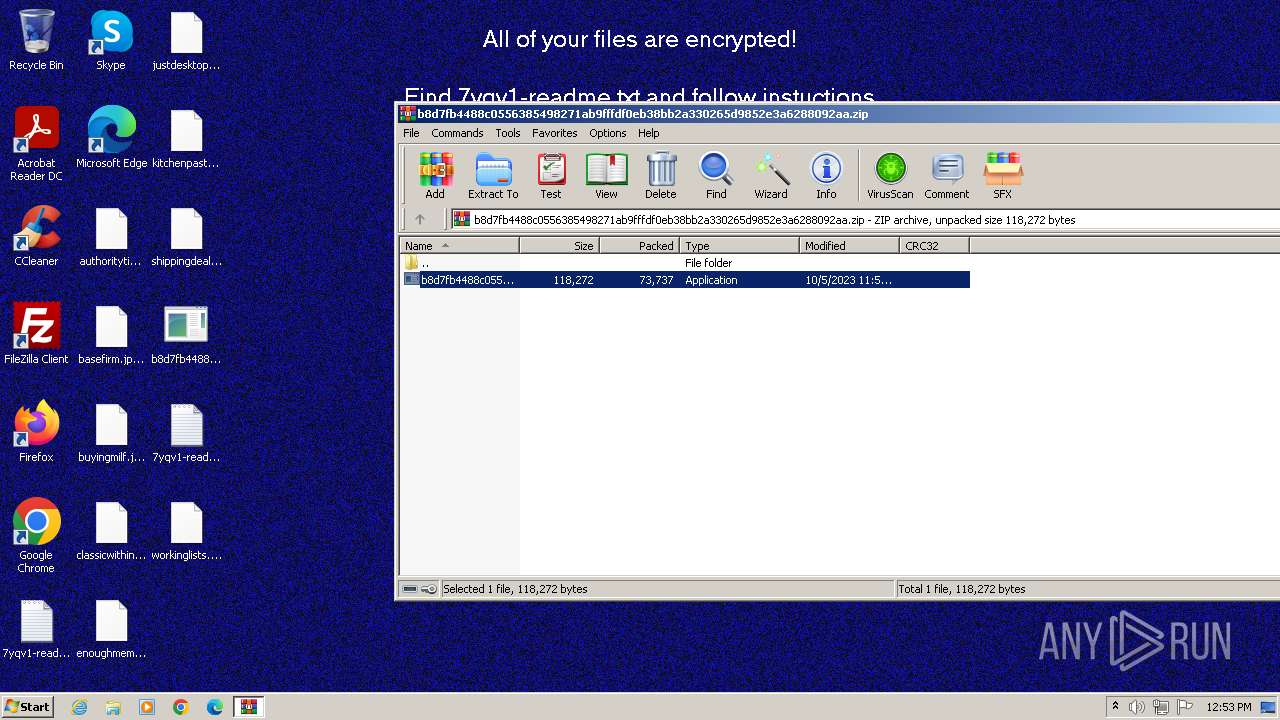Select the justdesktop file on desktop
1280x720 pixels.
(x=186, y=41)
